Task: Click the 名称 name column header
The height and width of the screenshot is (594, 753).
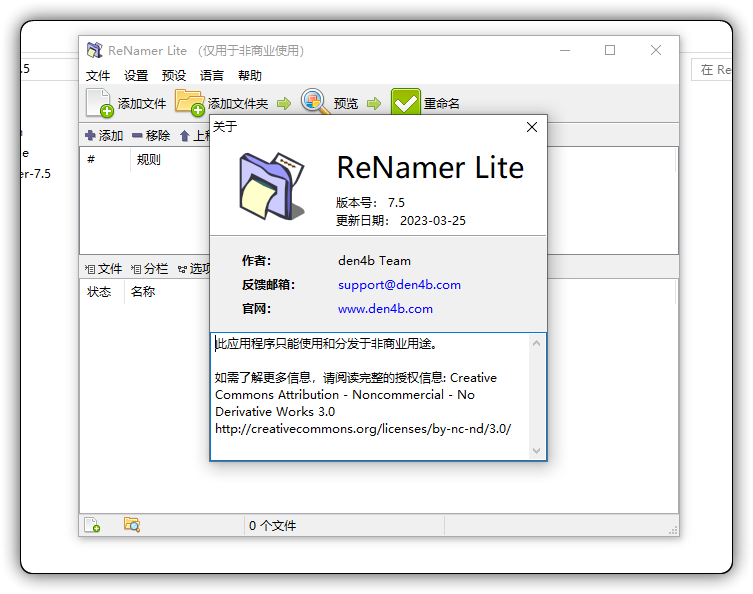Action: (143, 291)
